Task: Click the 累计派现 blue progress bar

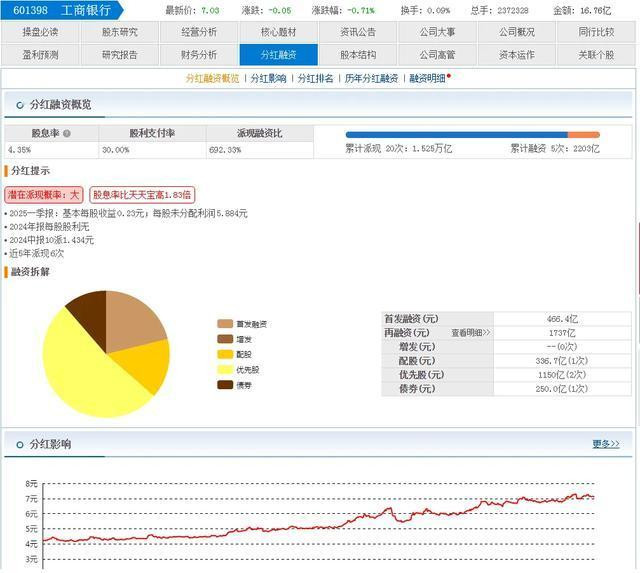Action: coord(455,134)
